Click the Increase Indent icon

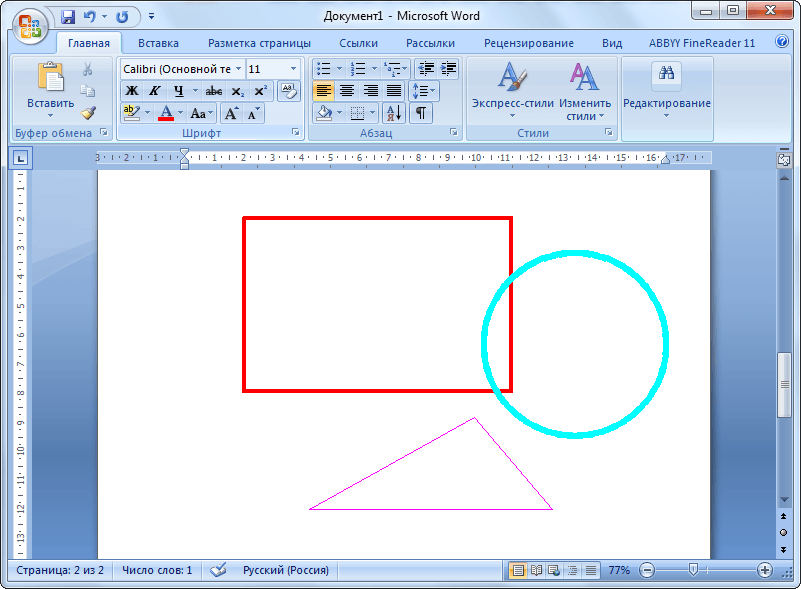(448, 69)
